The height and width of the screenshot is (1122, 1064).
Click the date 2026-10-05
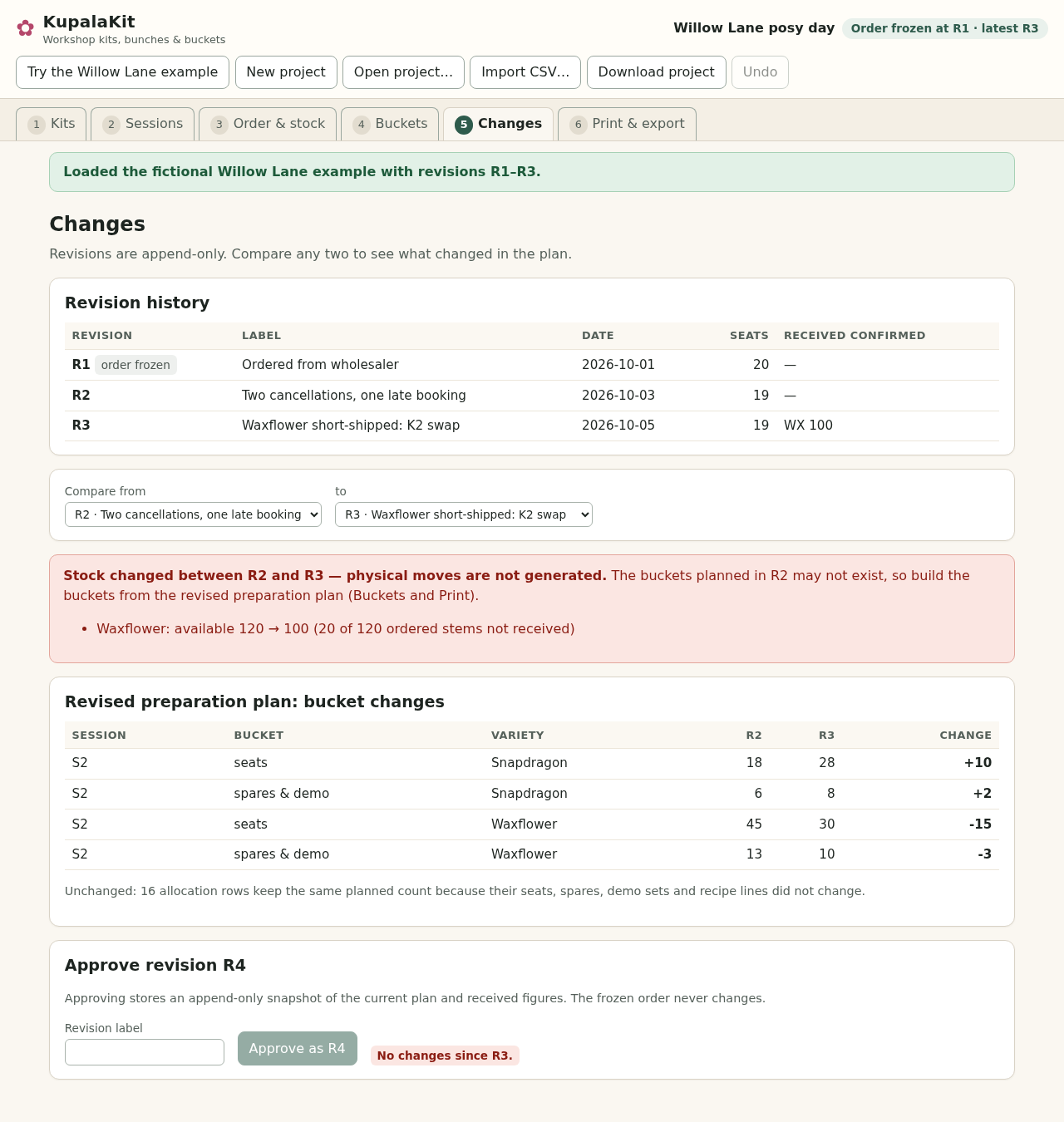(618, 426)
